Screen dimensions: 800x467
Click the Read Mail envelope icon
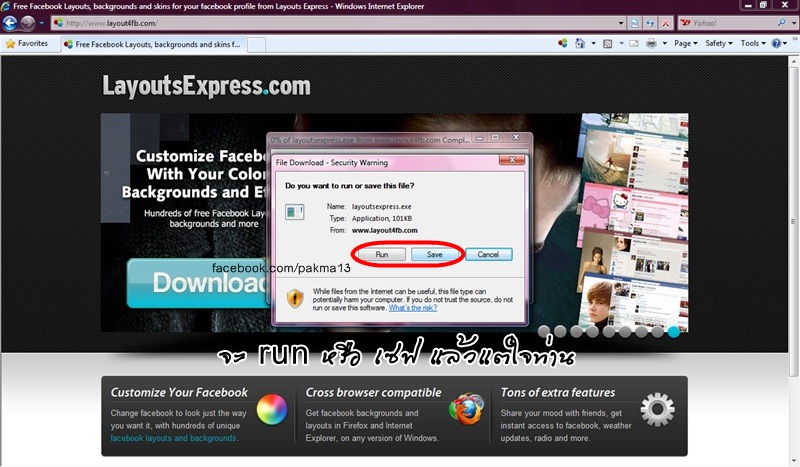click(x=634, y=44)
